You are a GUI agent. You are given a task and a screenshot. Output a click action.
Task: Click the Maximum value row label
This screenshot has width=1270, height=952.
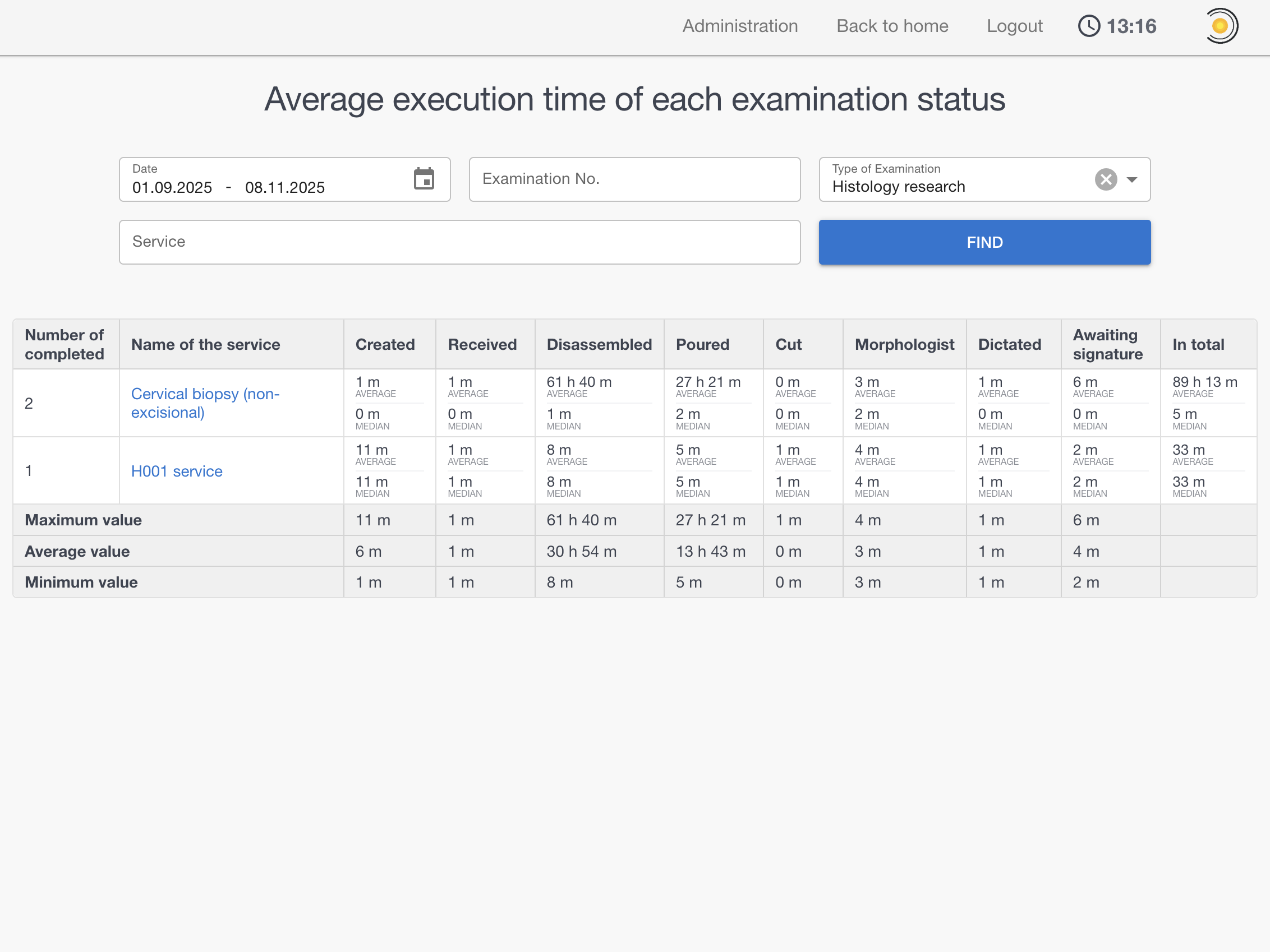83,520
